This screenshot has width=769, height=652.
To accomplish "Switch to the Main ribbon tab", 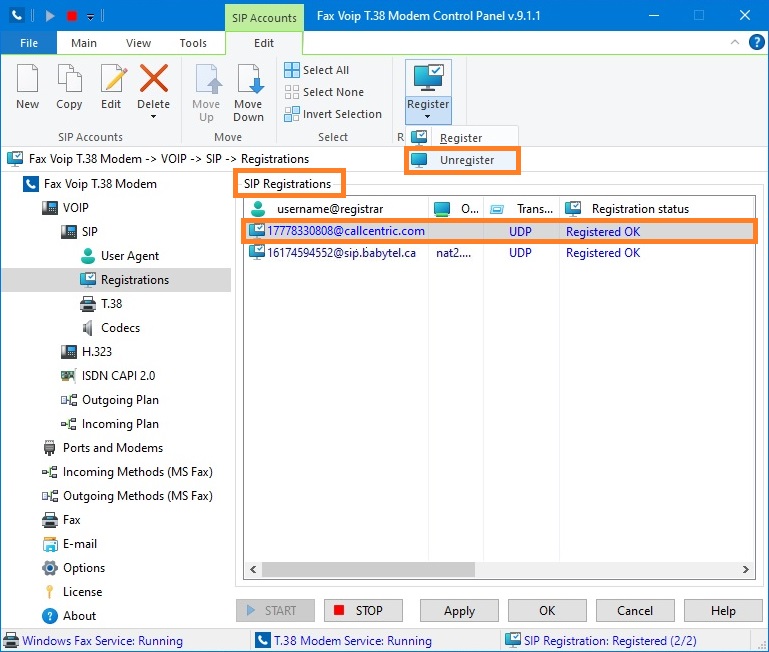I will [x=84, y=43].
